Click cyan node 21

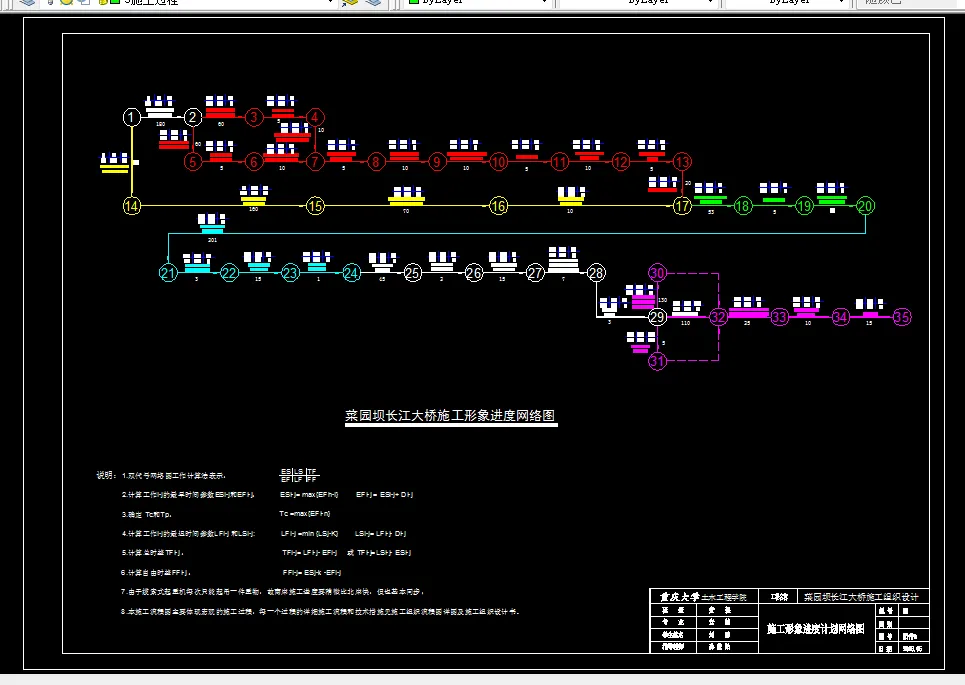pos(168,273)
